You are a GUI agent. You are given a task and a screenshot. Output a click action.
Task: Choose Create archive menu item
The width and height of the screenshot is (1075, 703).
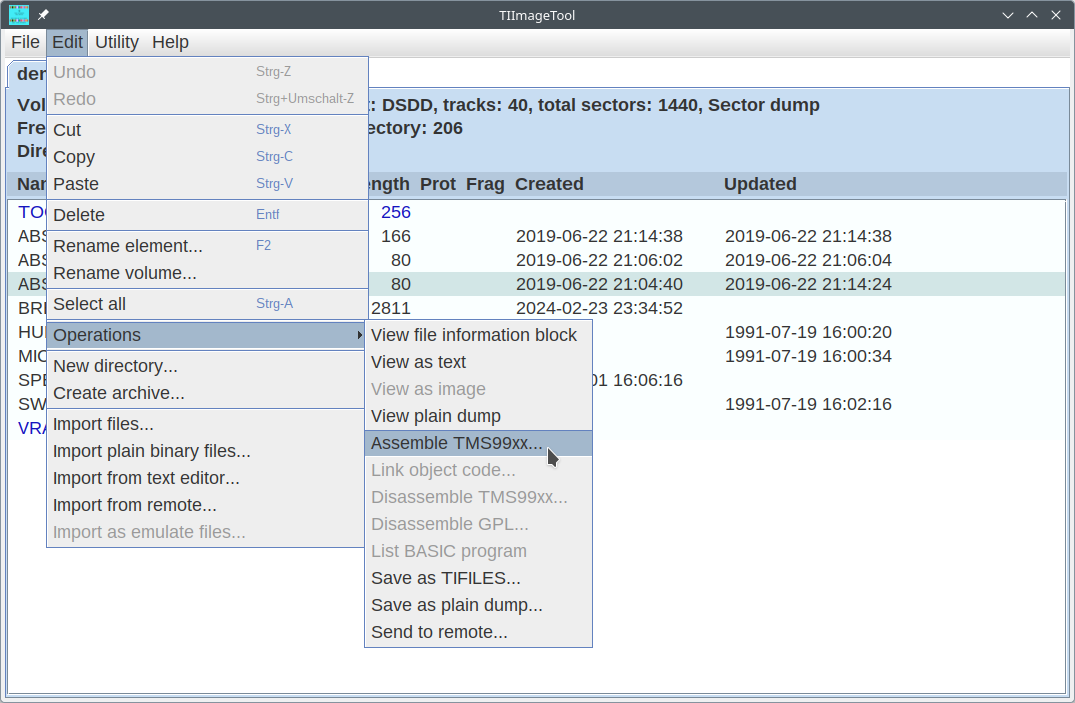tap(118, 393)
